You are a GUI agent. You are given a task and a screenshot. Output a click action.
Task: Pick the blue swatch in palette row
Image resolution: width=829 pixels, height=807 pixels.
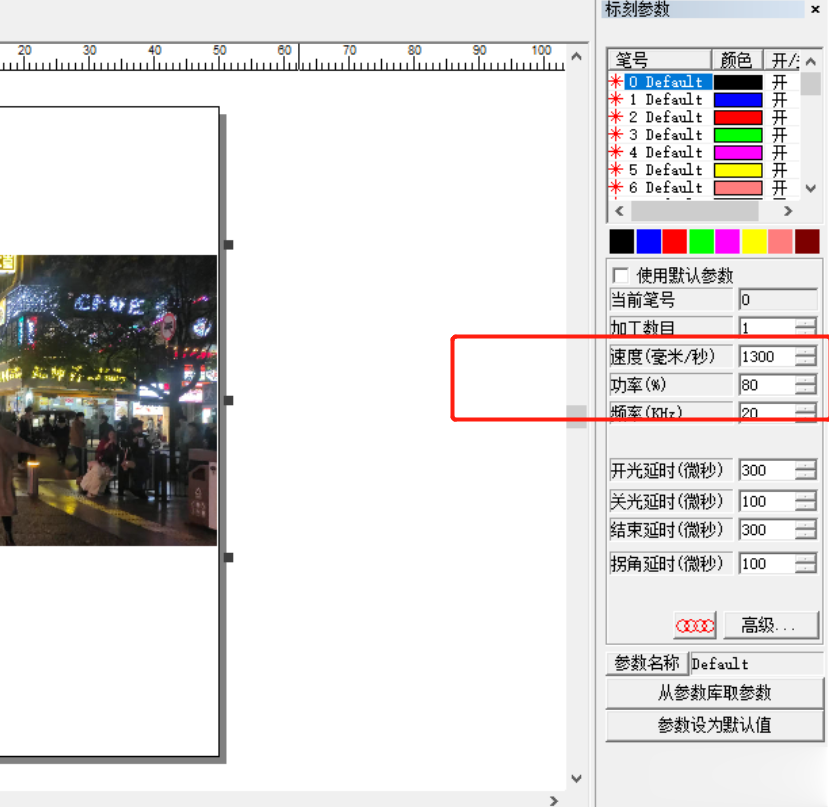(649, 241)
